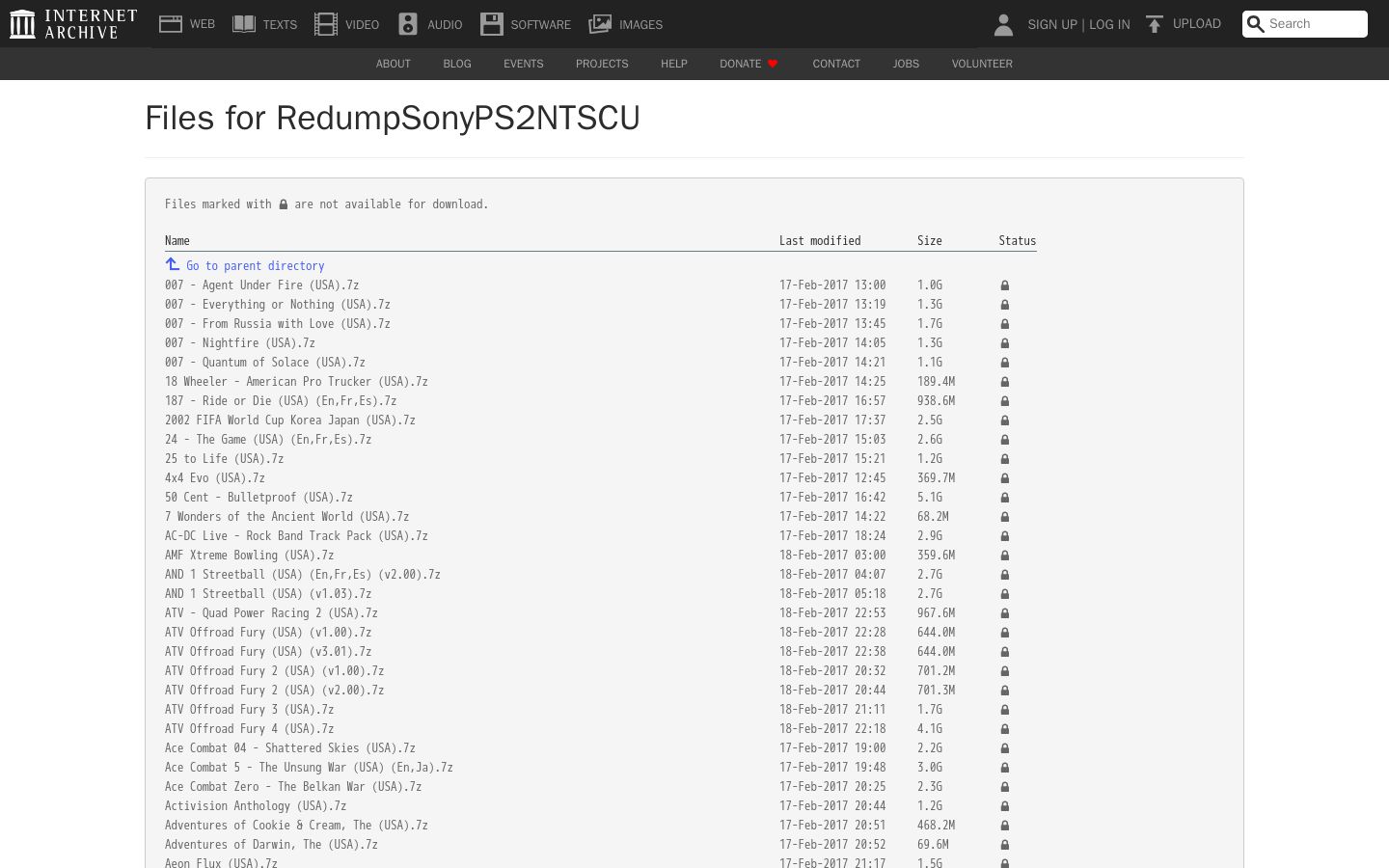1389x868 pixels.
Task: Select 24 - The Game file name
Action: (x=268, y=440)
